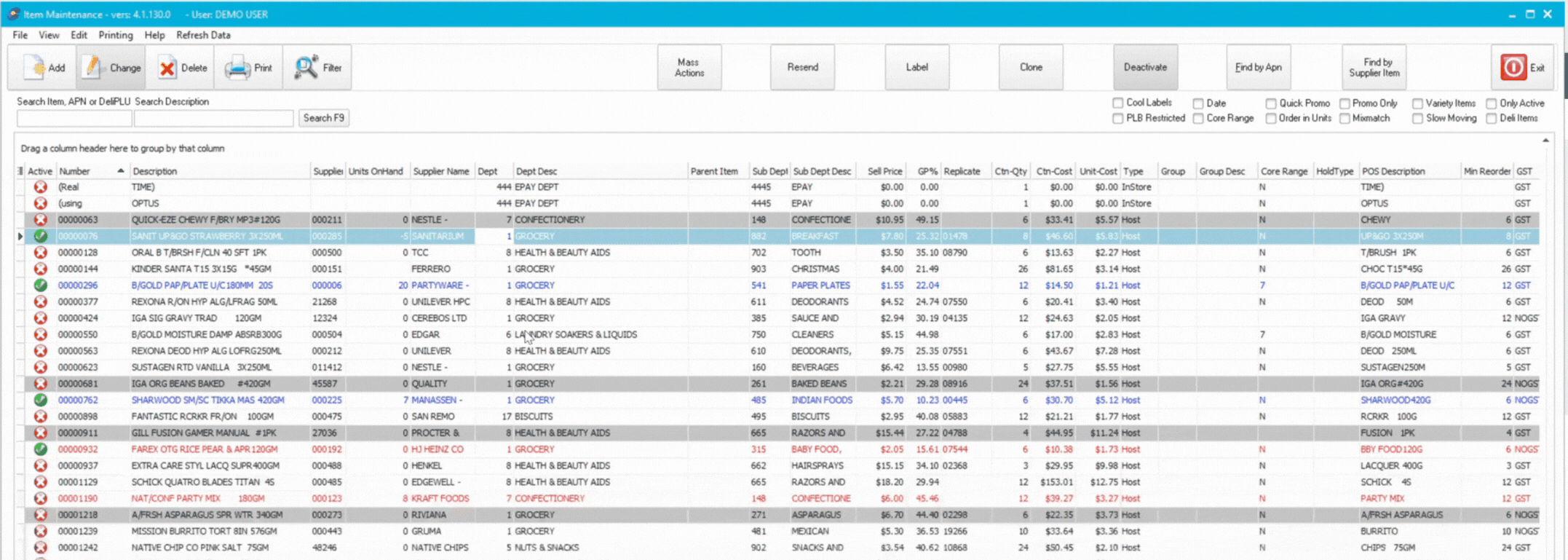
Task: Click the Print printer button
Action: [x=249, y=68]
